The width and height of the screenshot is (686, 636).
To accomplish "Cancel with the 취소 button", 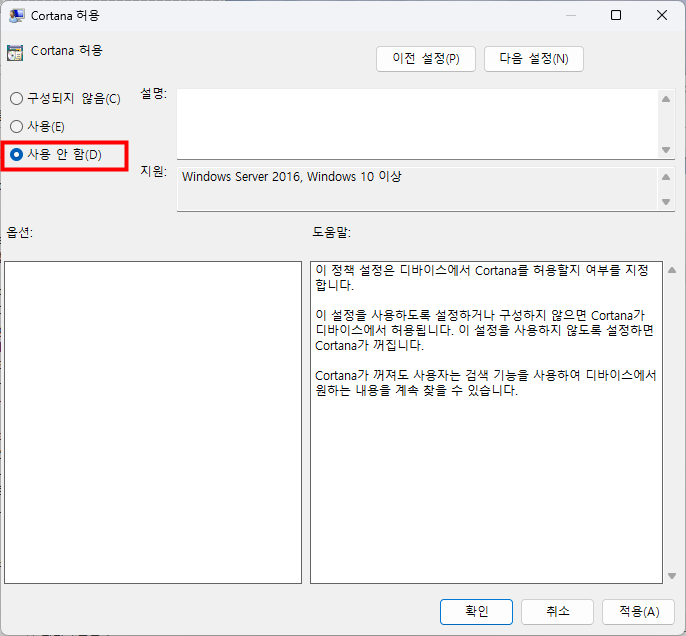I will pos(557,612).
